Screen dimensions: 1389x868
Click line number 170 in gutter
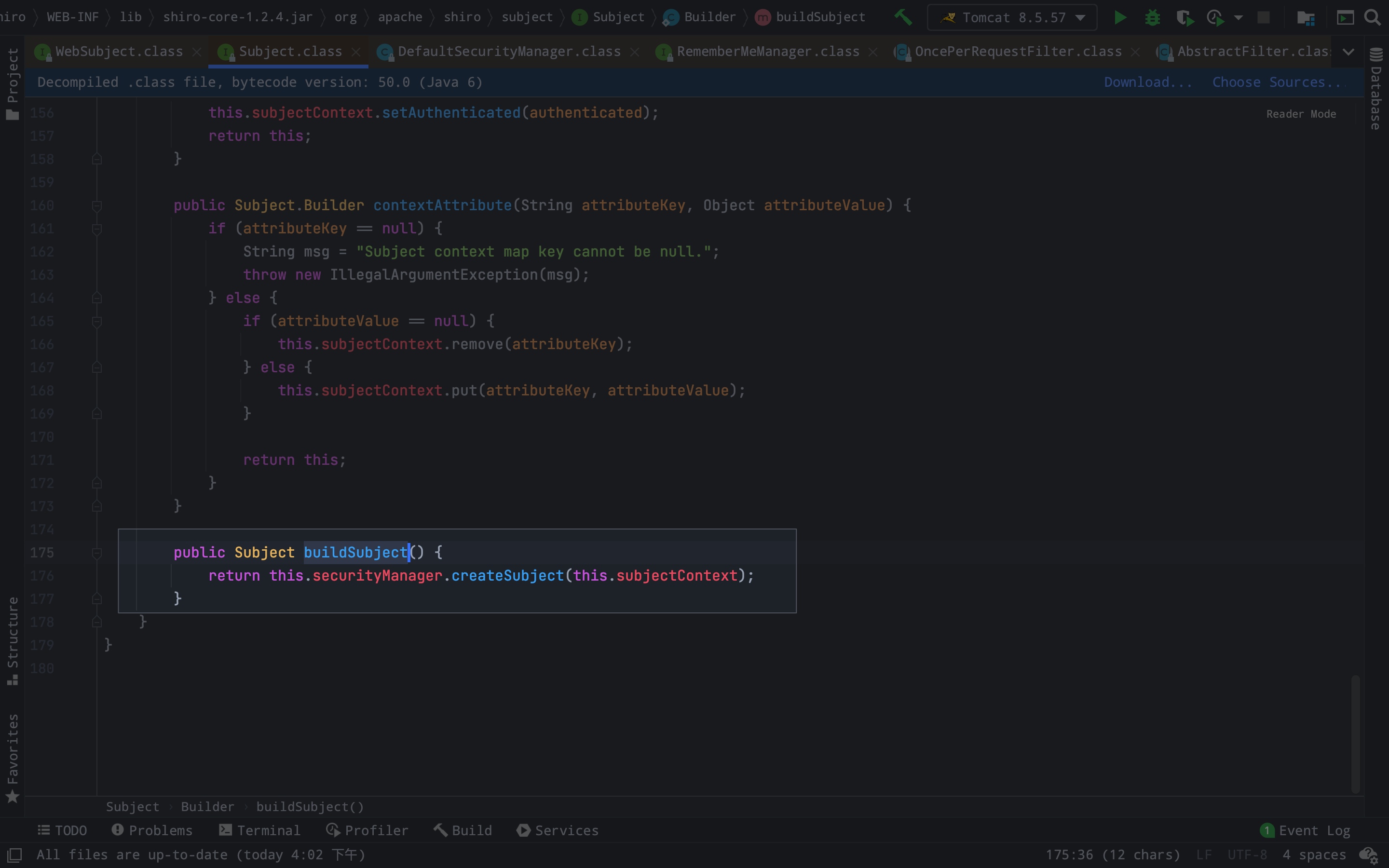tap(42, 437)
